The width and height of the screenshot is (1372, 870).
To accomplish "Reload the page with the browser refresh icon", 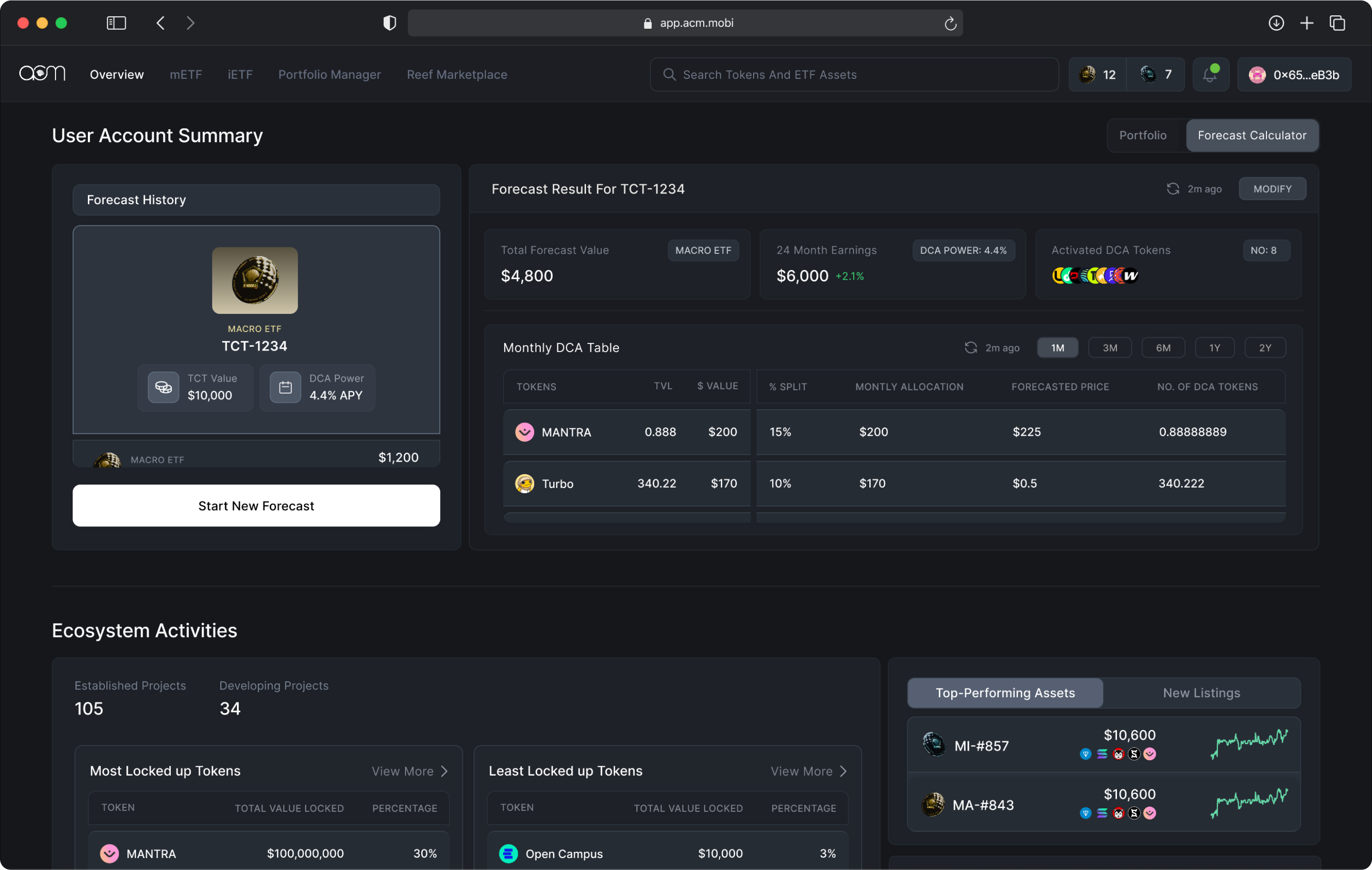I will (x=950, y=23).
